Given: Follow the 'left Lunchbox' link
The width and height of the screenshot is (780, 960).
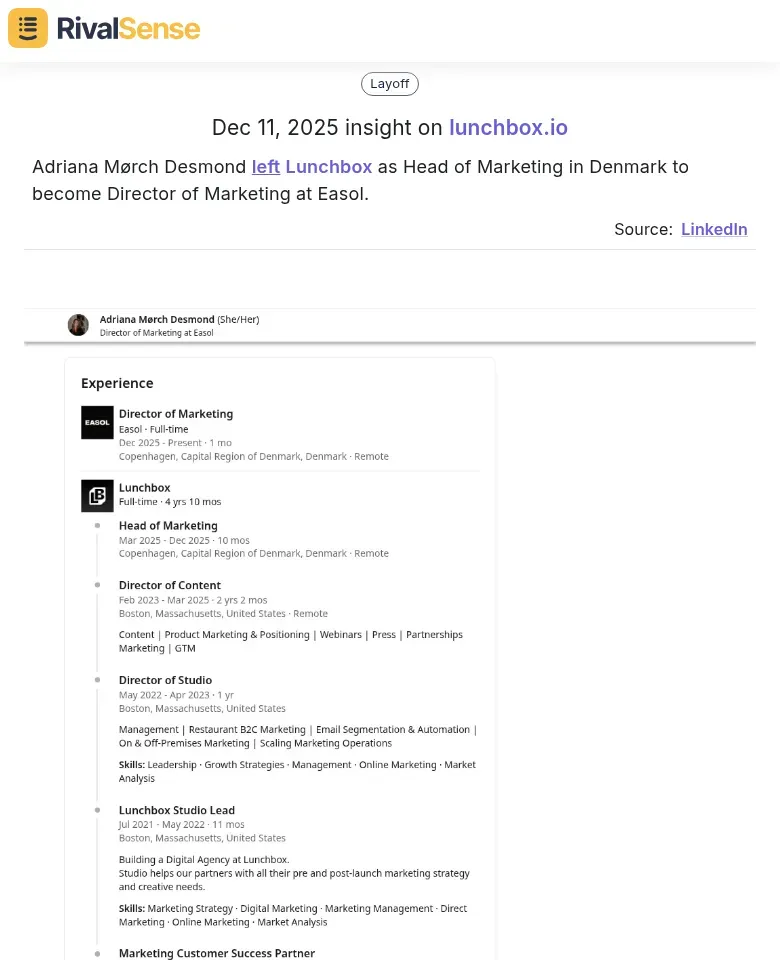Looking at the screenshot, I should pyautogui.click(x=311, y=167).
